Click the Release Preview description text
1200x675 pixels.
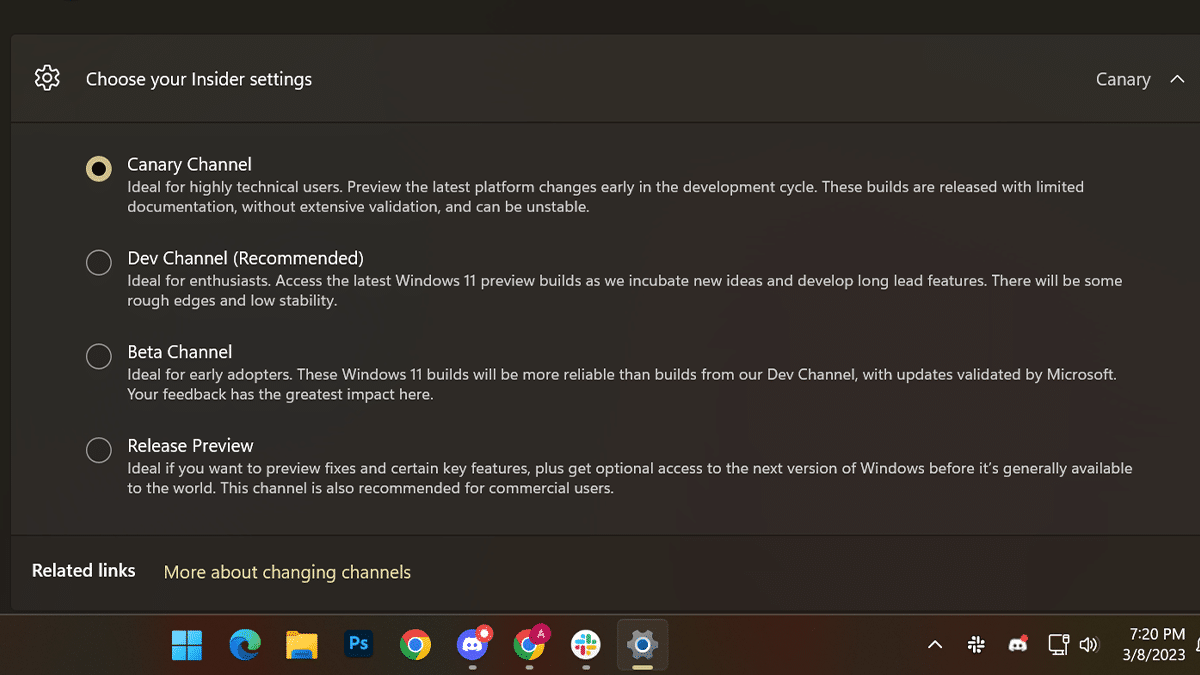pos(629,478)
